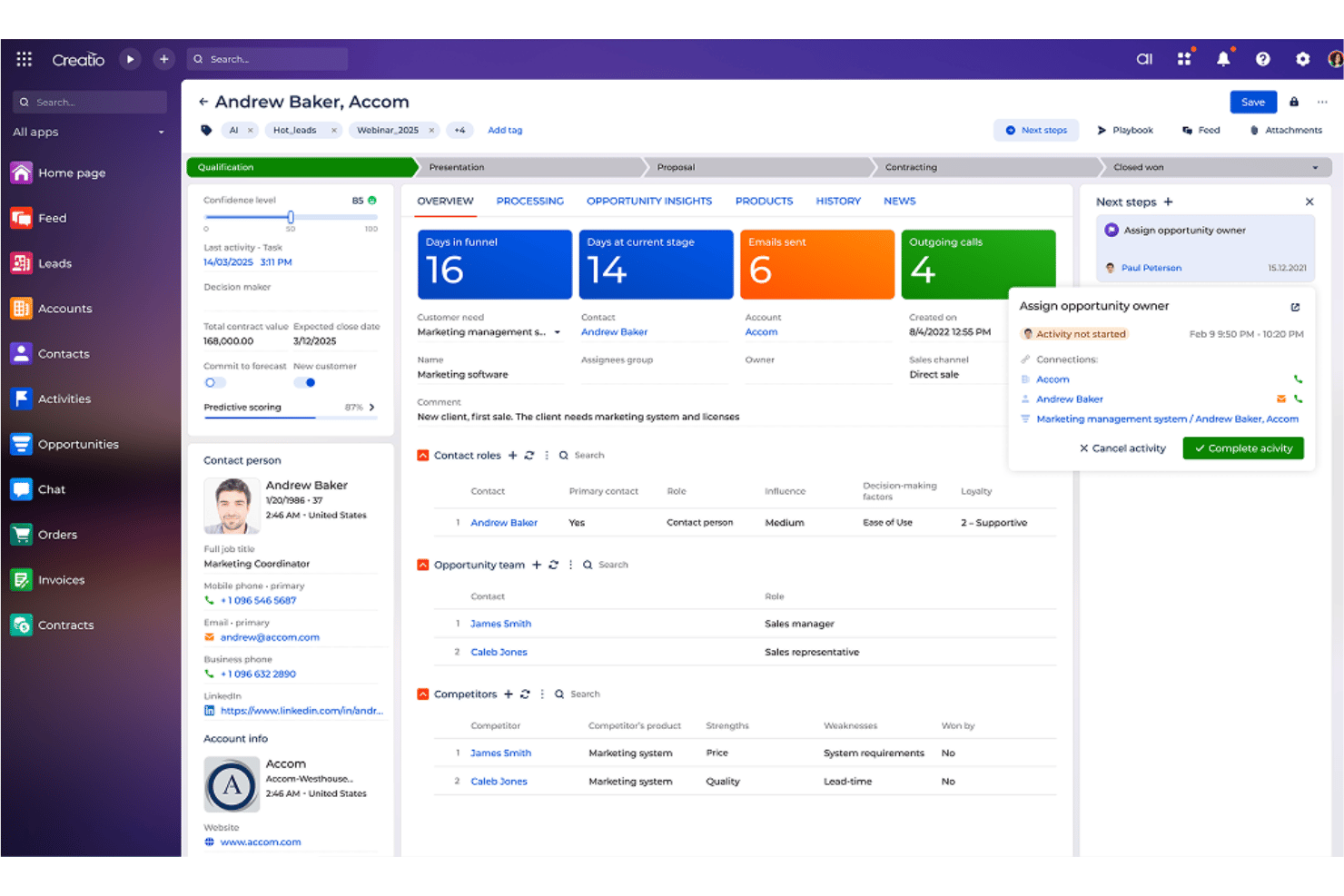Open the HISTORY tab
This screenshot has height=896, width=1344.
[x=838, y=202]
